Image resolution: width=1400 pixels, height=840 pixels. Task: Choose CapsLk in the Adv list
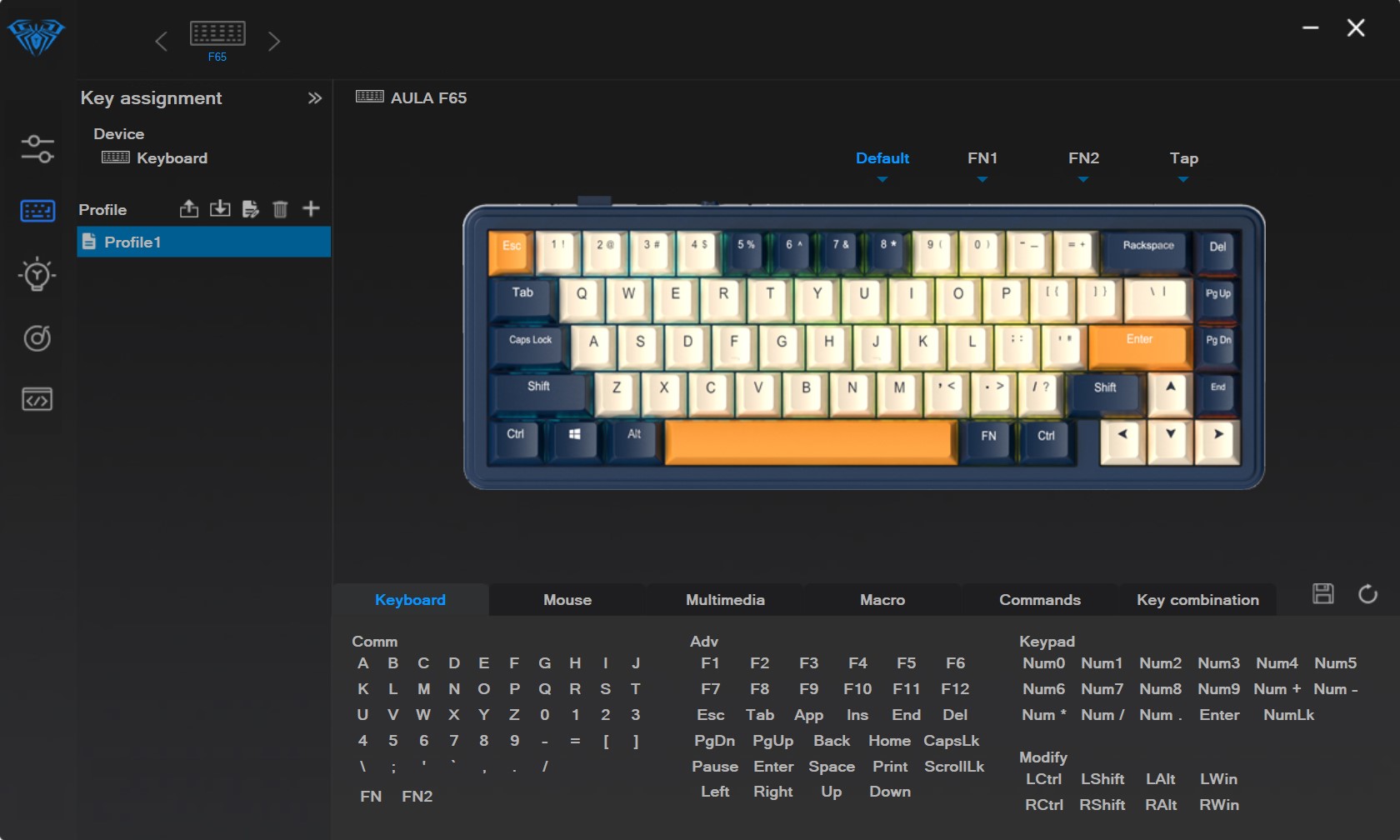(951, 741)
